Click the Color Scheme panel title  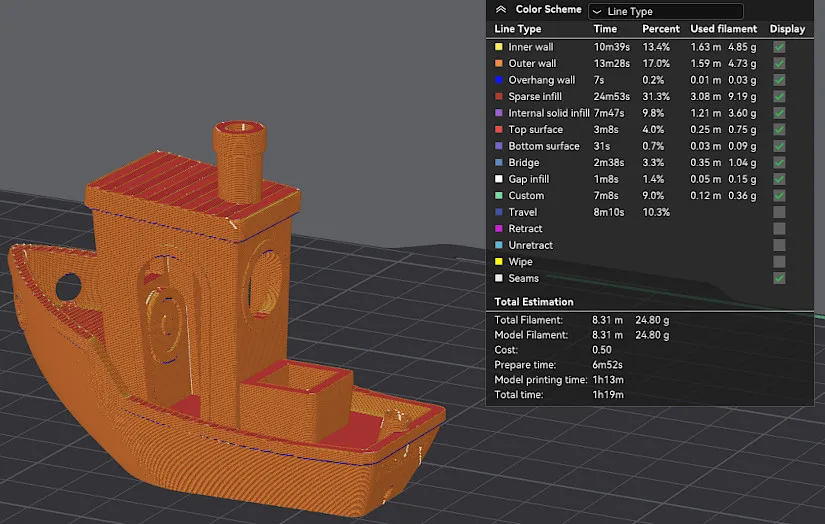548,9
